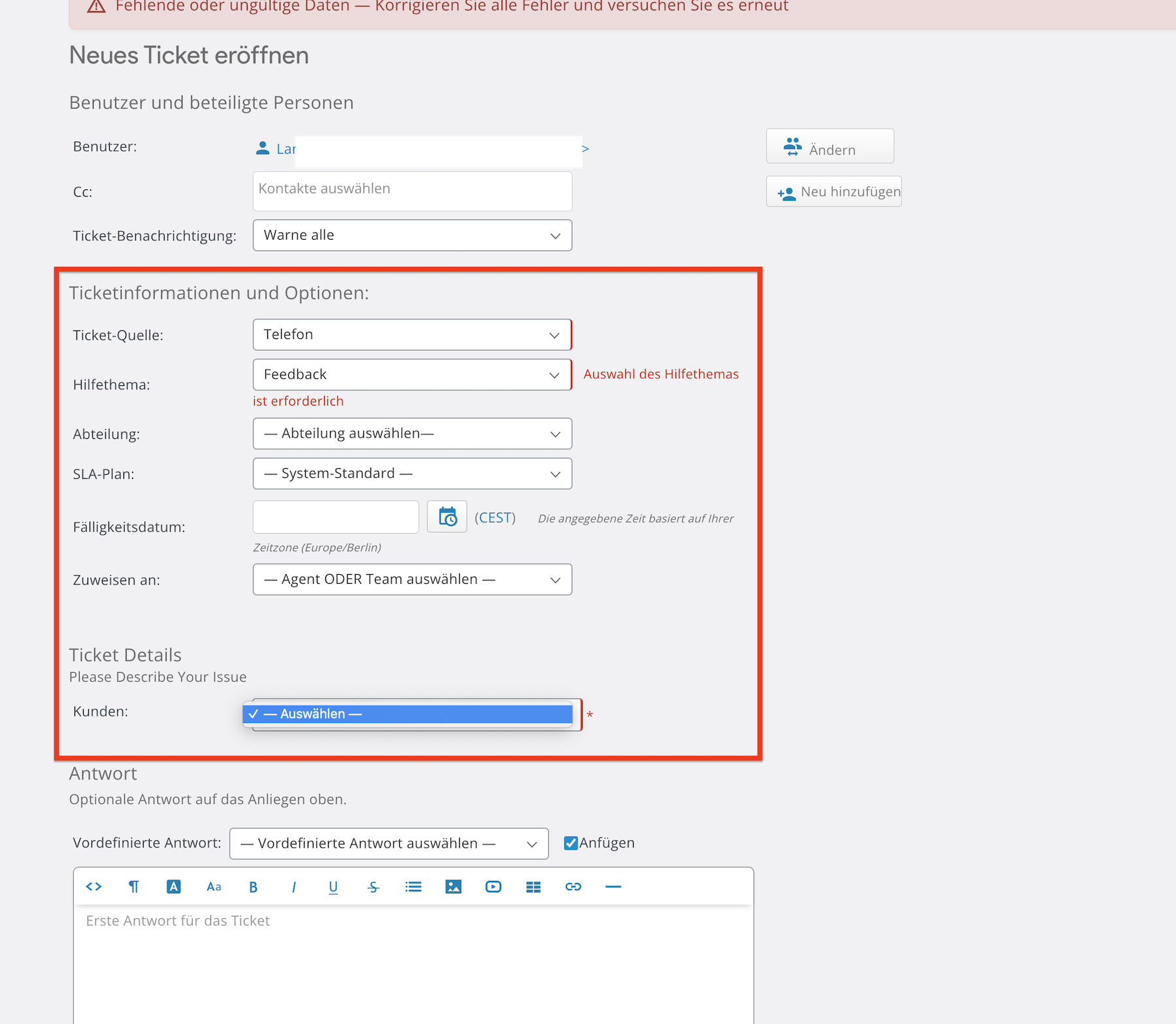Open the Ticket-Quelle dropdown showing Telefon
The image size is (1176, 1024).
pyautogui.click(x=412, y=334)
